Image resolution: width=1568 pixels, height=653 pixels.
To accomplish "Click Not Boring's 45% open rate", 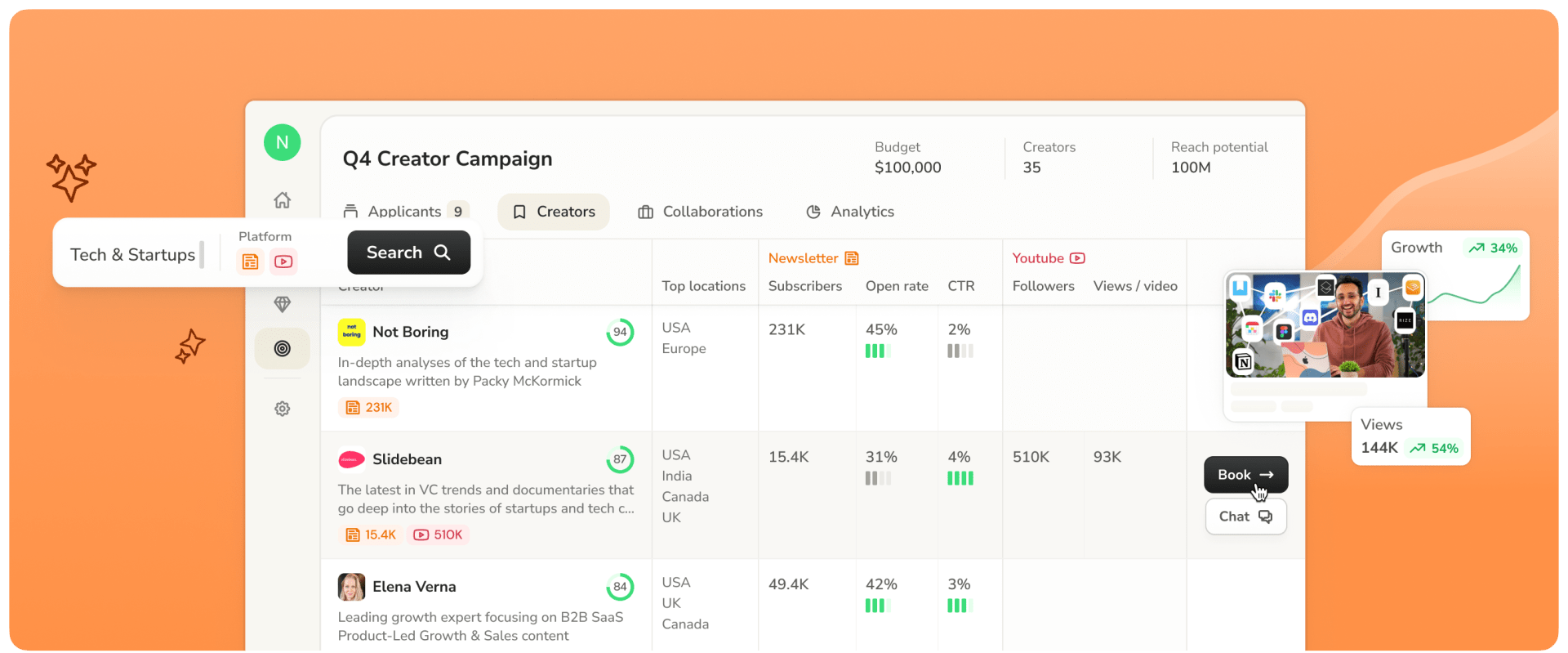I will click(x=882, y=329).
